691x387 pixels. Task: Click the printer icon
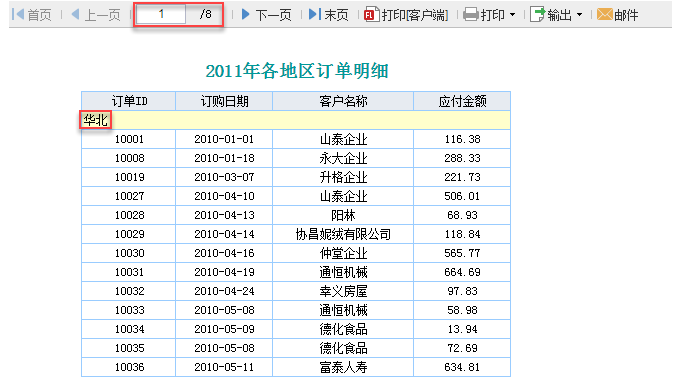tap(471, 15)
